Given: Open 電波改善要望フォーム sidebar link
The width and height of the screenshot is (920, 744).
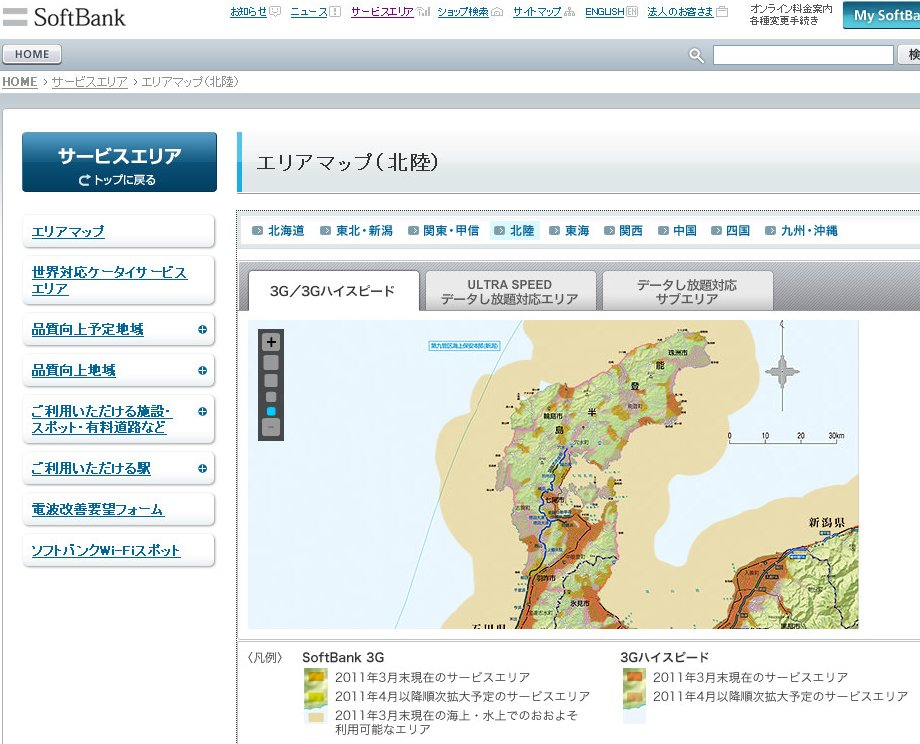Looking at the screenshot, I should point(98,509).
